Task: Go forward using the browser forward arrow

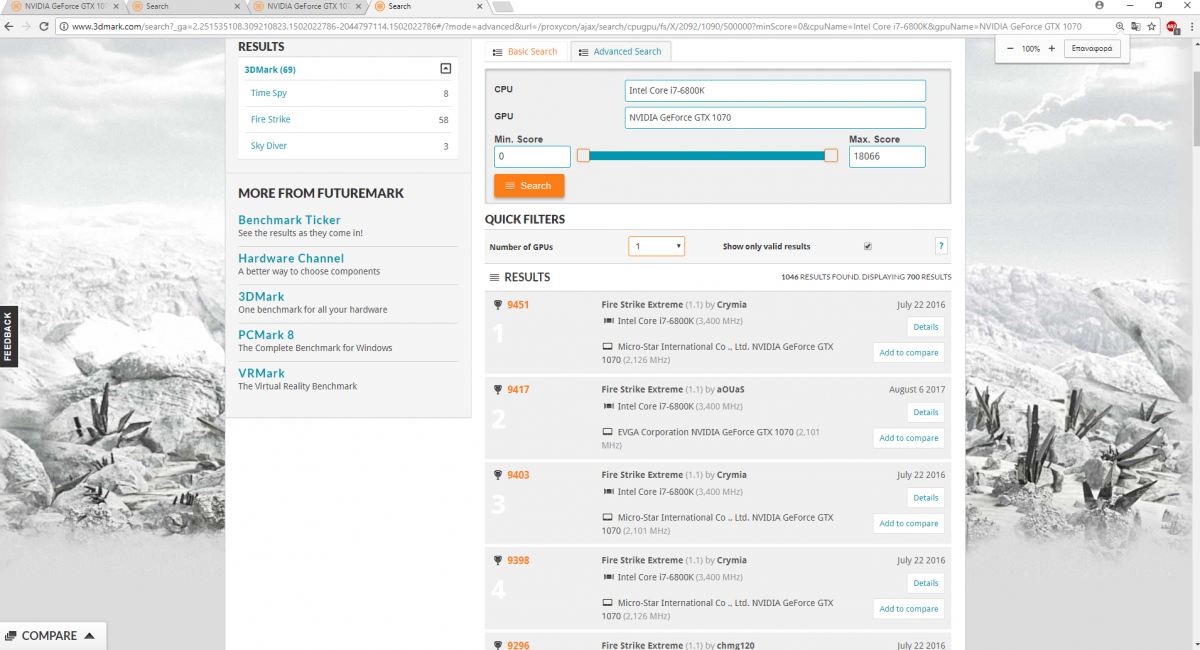Action: point(27,25)
